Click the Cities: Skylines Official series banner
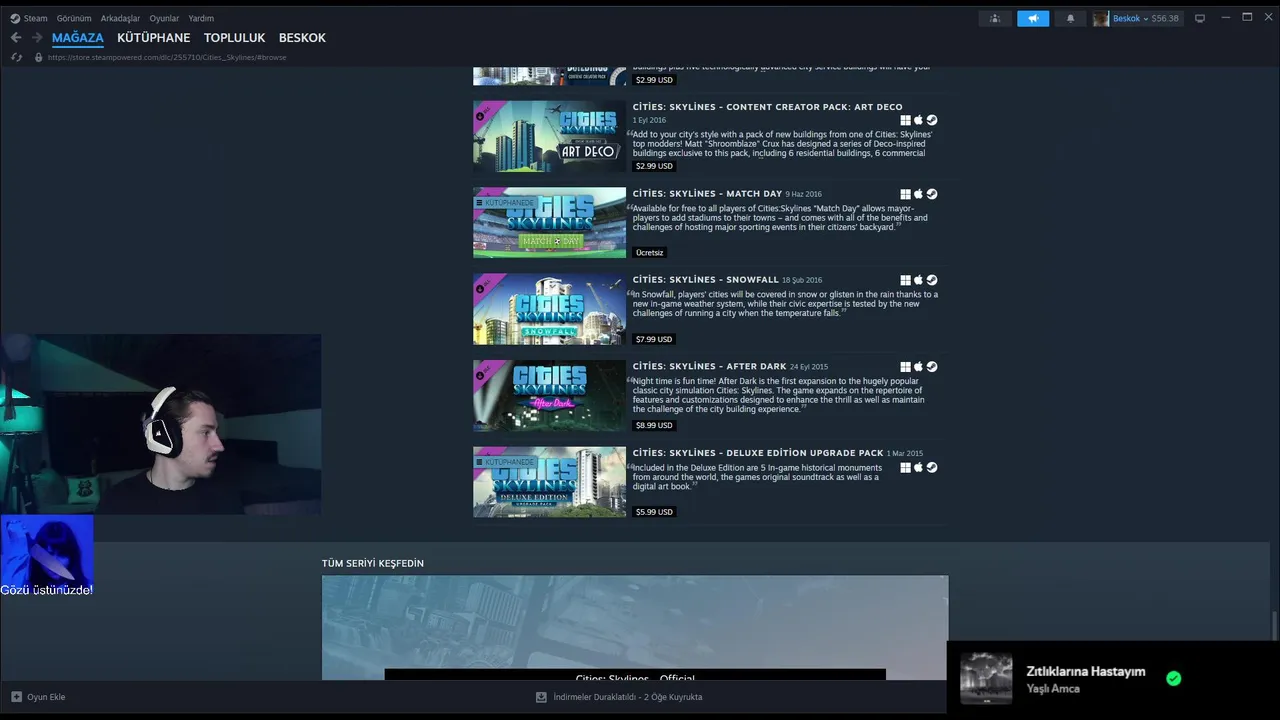 pyautogui.click(x=635, y=628)
